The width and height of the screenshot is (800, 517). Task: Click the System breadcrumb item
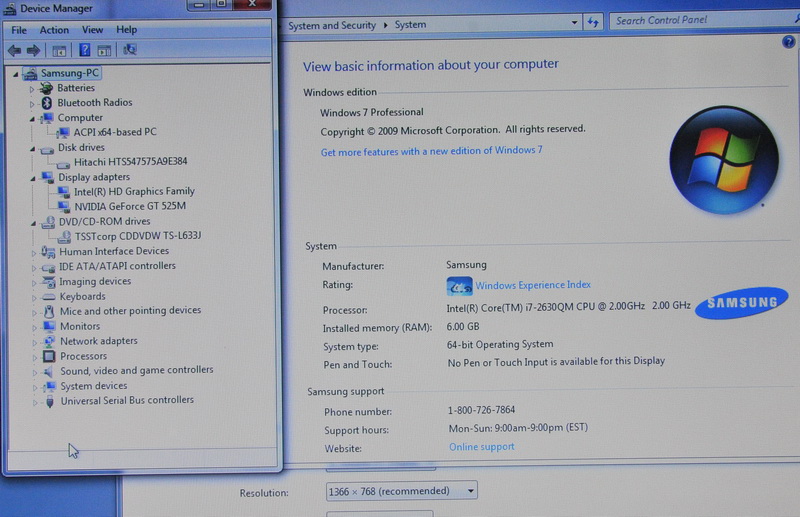coord(410,24)
